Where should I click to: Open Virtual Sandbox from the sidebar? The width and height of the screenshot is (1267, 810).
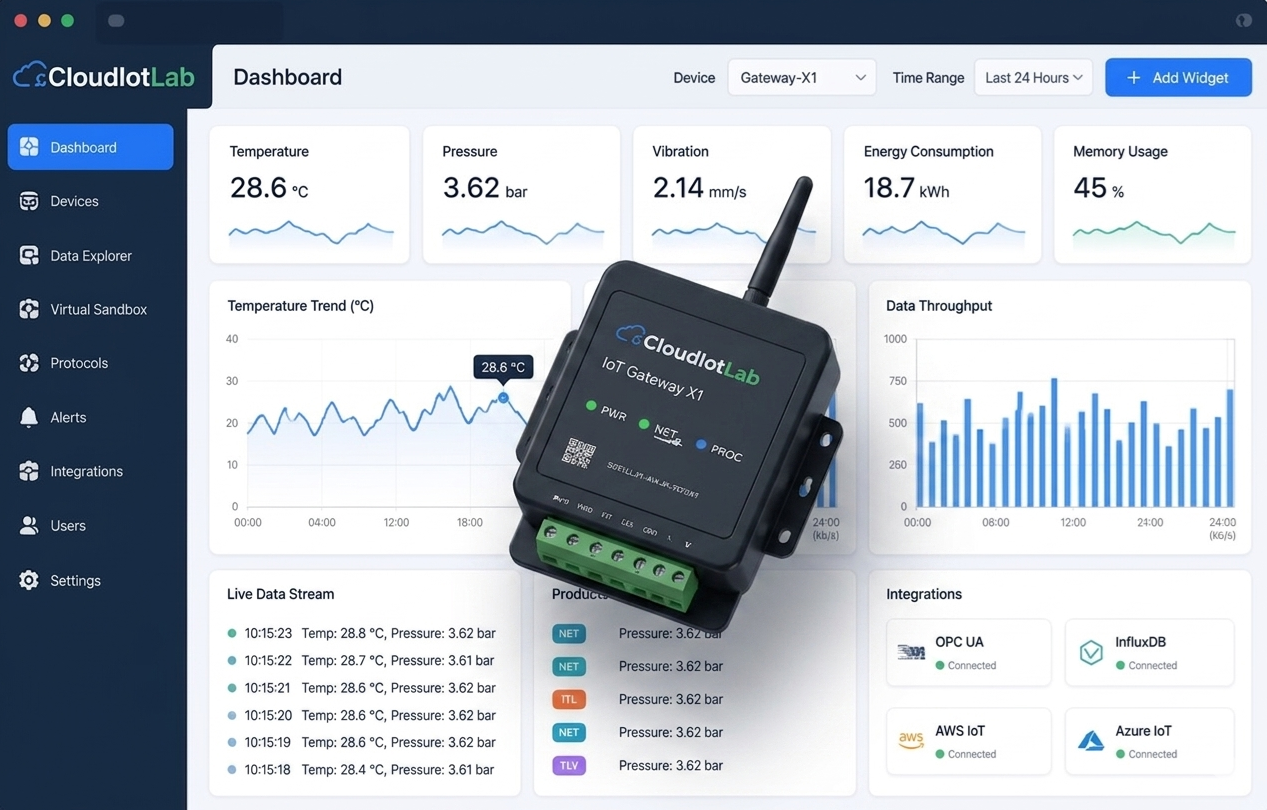pos(90,309)
